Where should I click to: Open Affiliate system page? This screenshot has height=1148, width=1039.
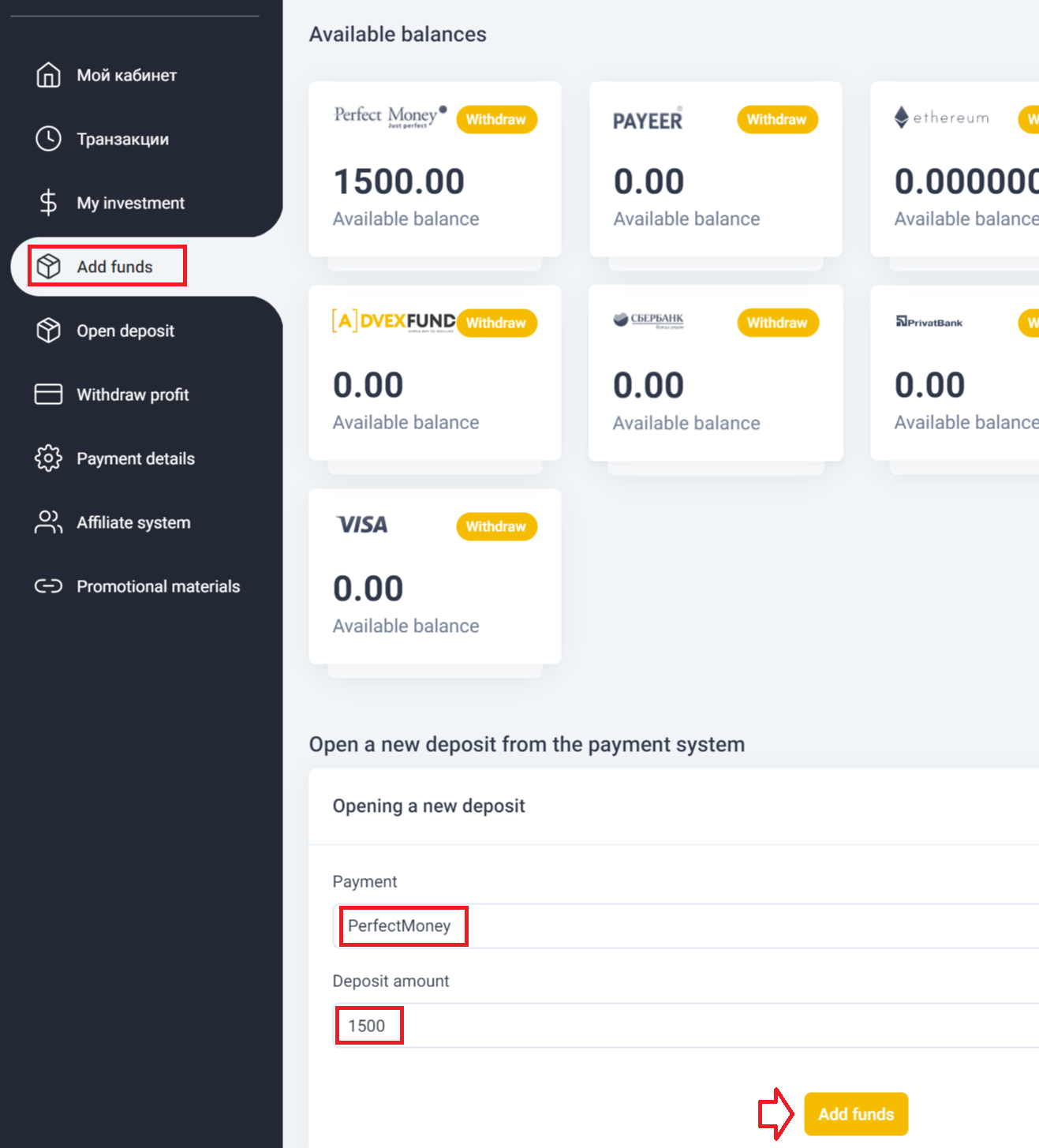(133, 522)
